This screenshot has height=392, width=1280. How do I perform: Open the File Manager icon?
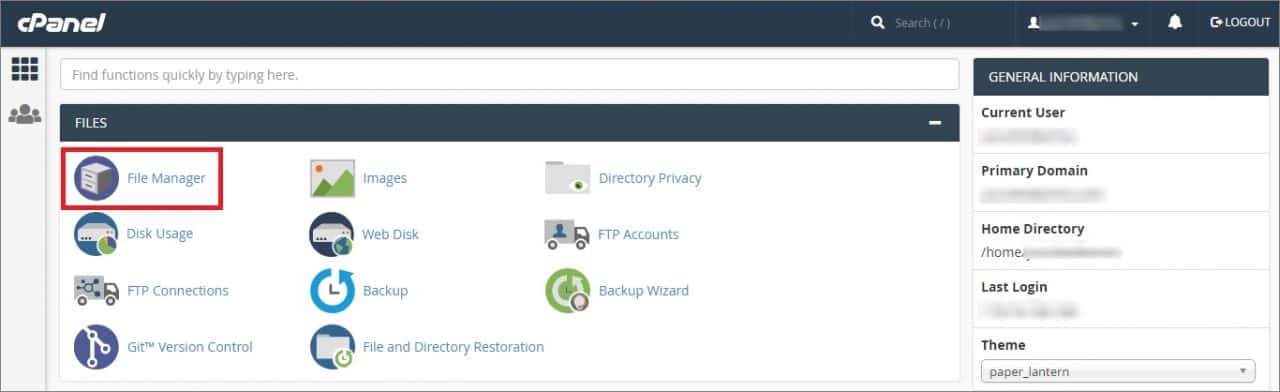tap(96, 178)
